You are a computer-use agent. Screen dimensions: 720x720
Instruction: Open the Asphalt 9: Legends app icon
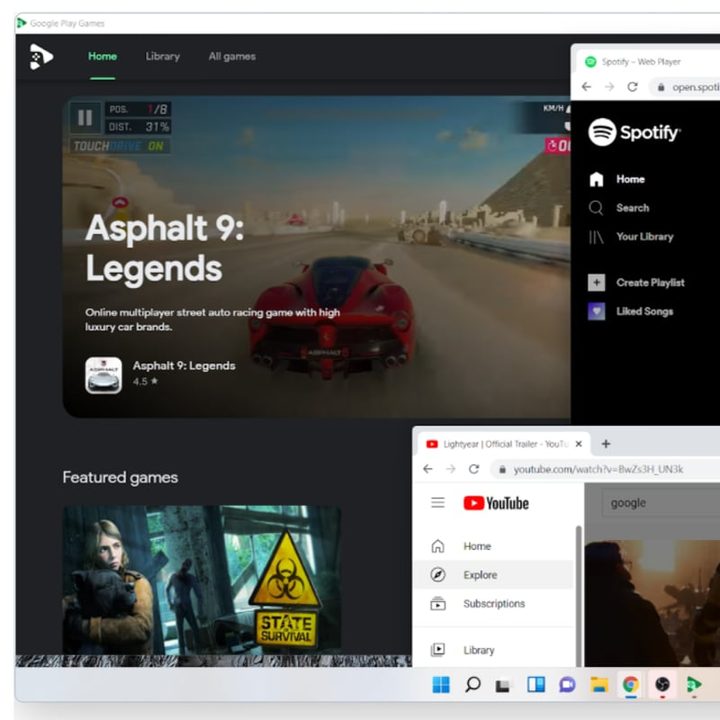coord(104,375)
